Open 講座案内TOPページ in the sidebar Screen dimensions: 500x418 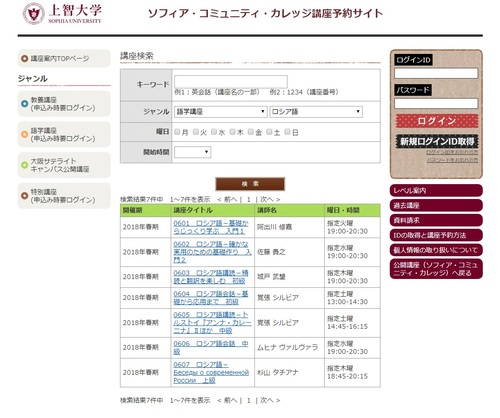click(x=64, y=58)
